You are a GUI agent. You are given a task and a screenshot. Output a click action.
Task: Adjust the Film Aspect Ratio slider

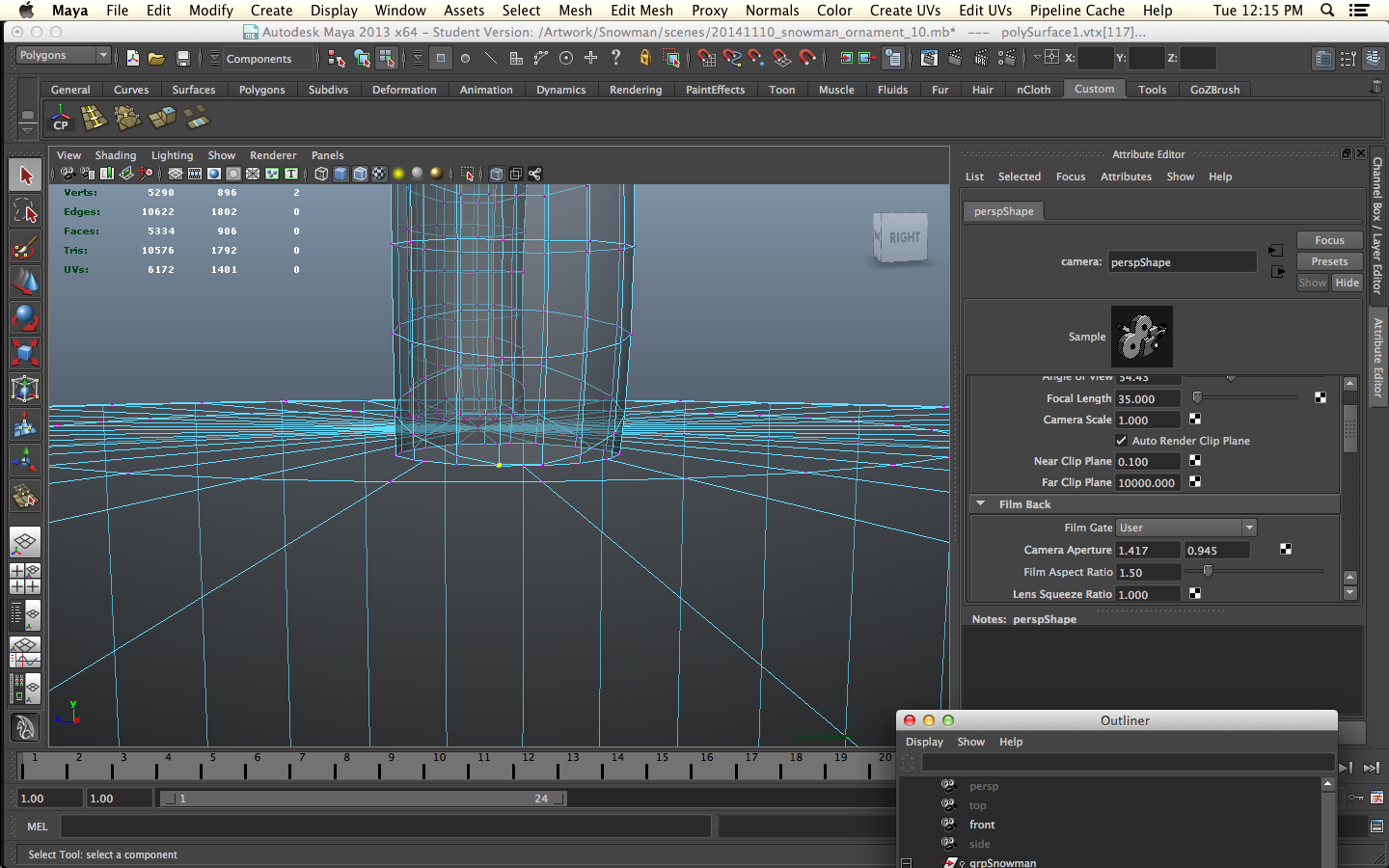pos(1207,571)
